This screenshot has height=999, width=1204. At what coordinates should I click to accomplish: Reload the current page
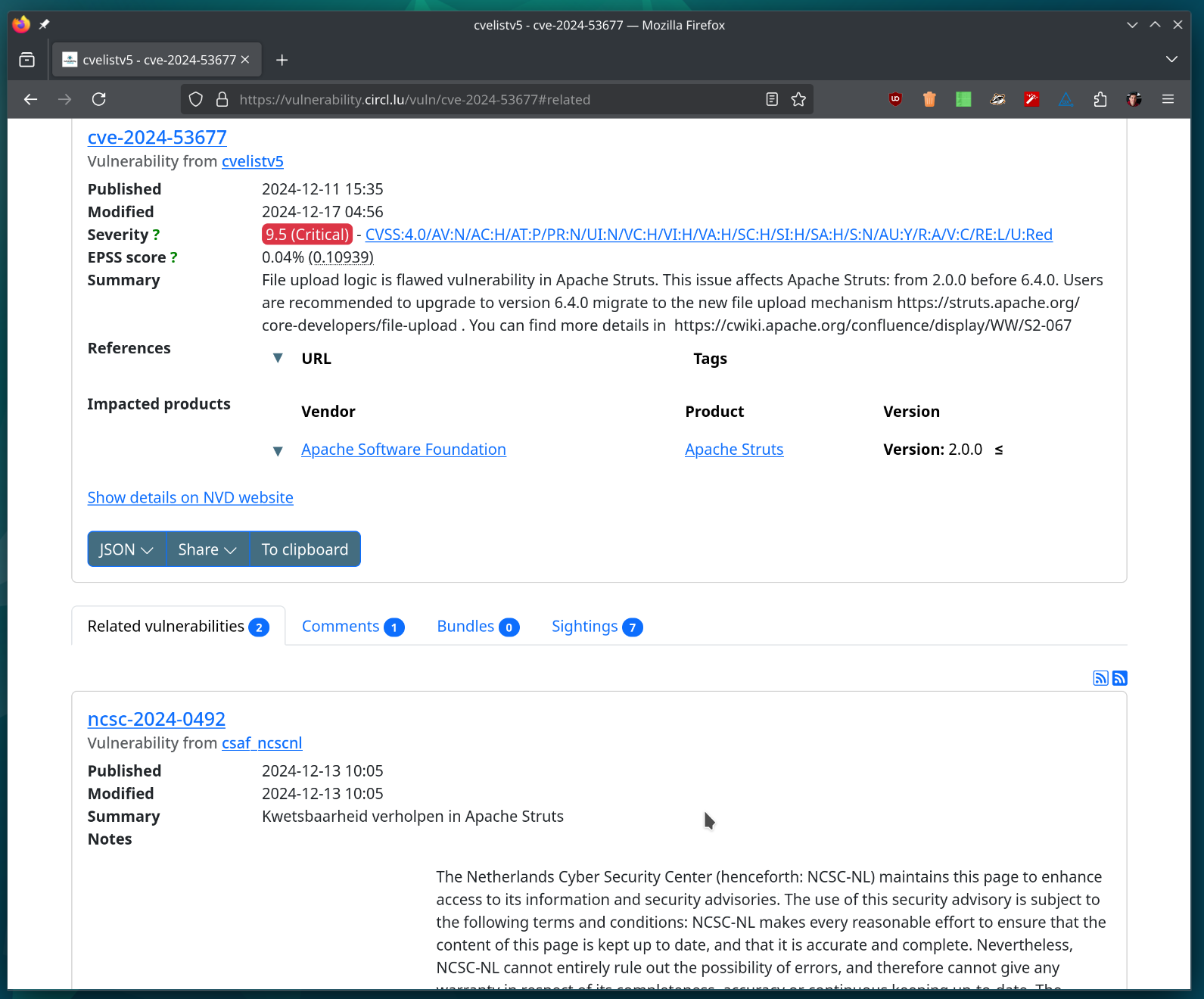click(99, 99)
